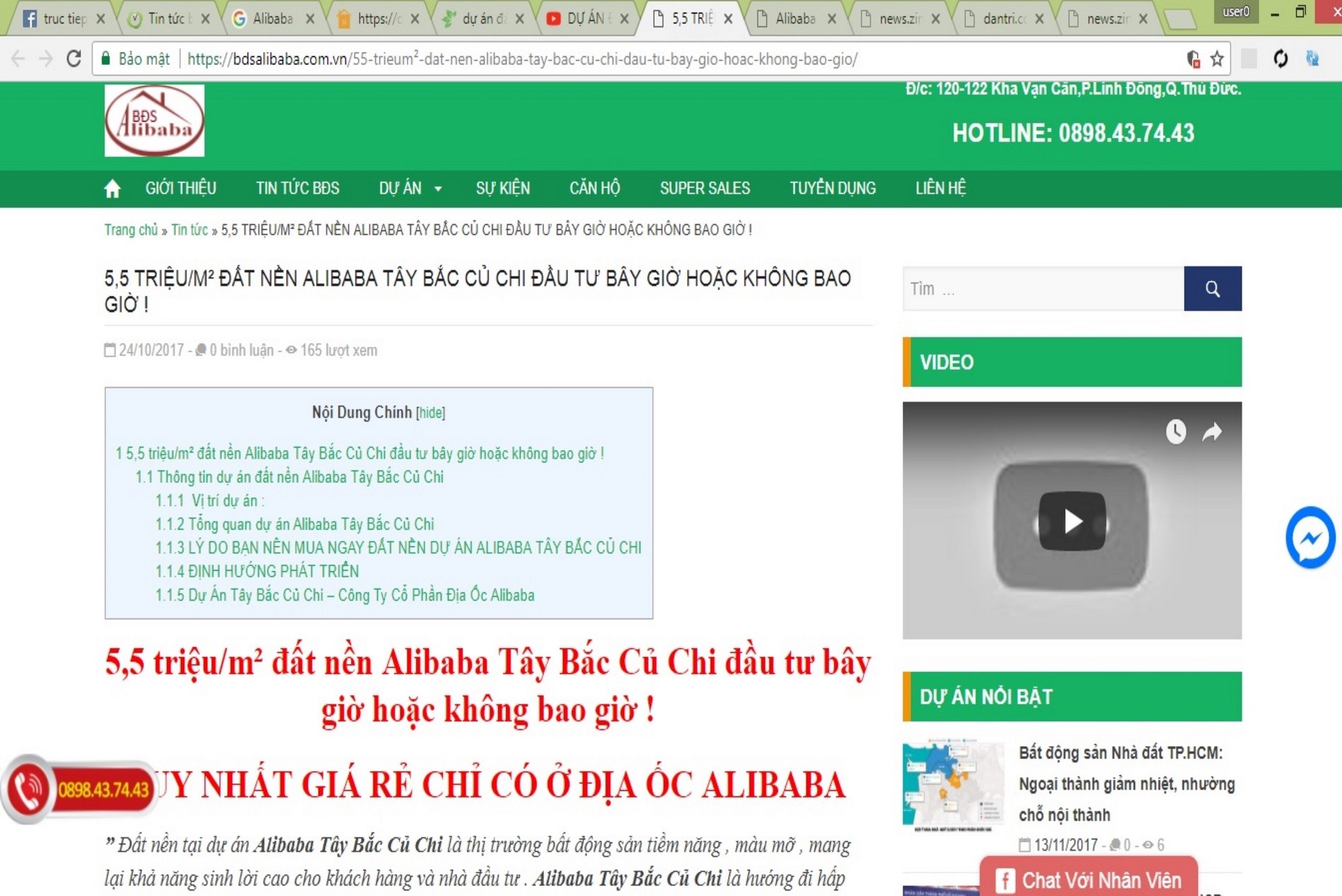Close the Facebook truc tiep tab
The height and width of the screenshot is (896, 1342).
click(100, 19)
